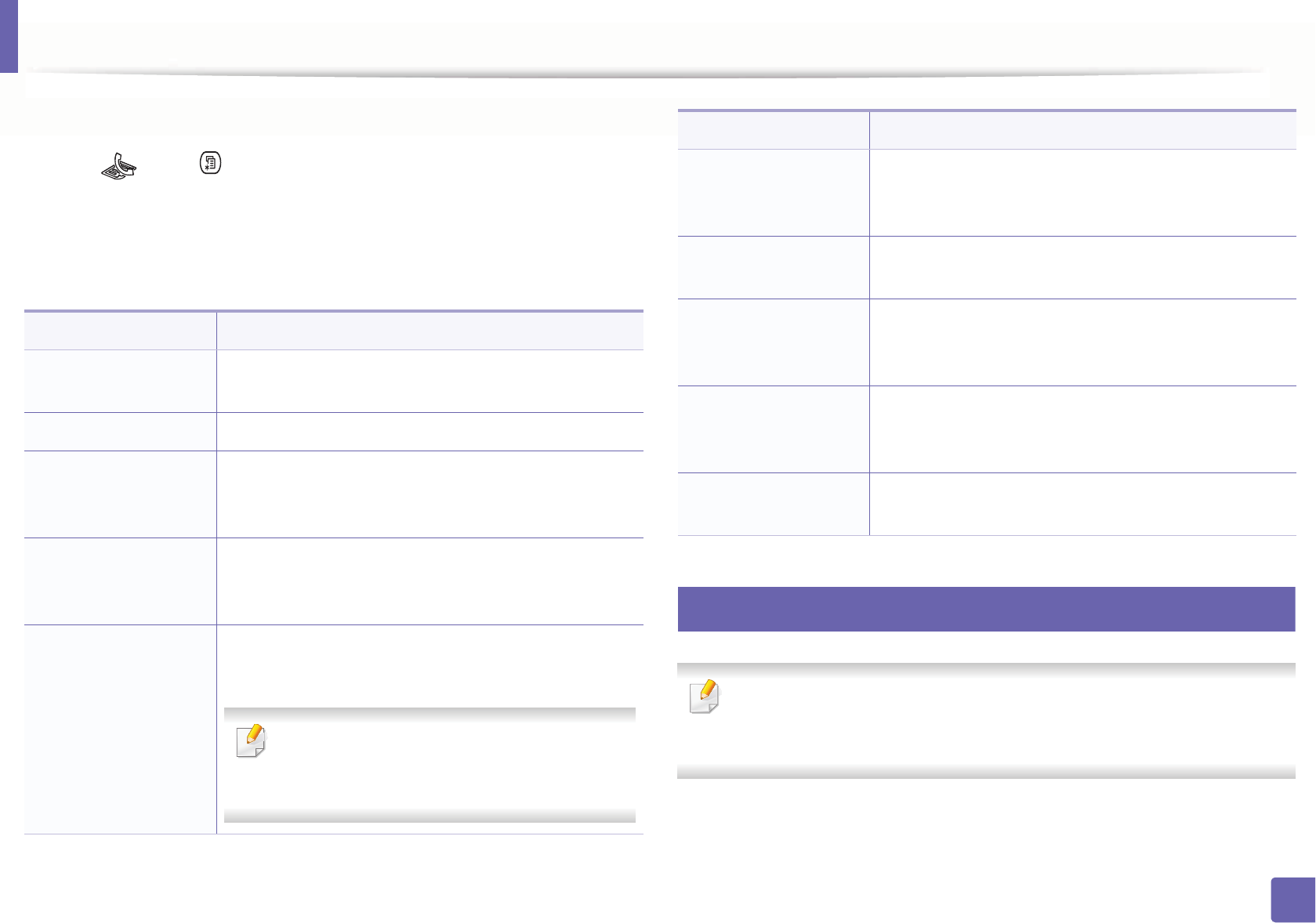Click the pencil note icon under the purple bar
The width and height of the screenshot is (1316, 923).
(704, 697)
